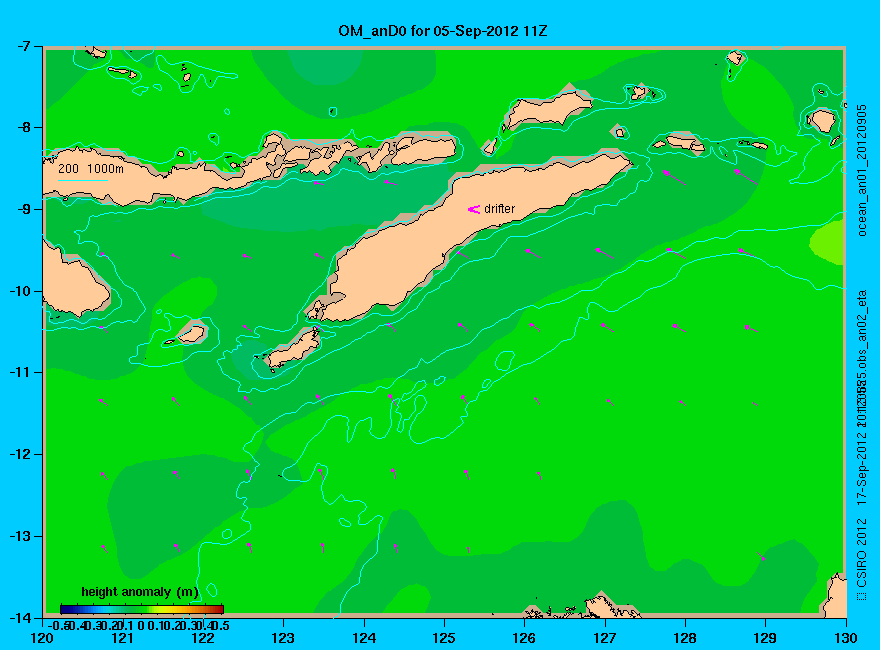Click the y-axis label -14
880x650 pixels.
click(x=20, y=617)
